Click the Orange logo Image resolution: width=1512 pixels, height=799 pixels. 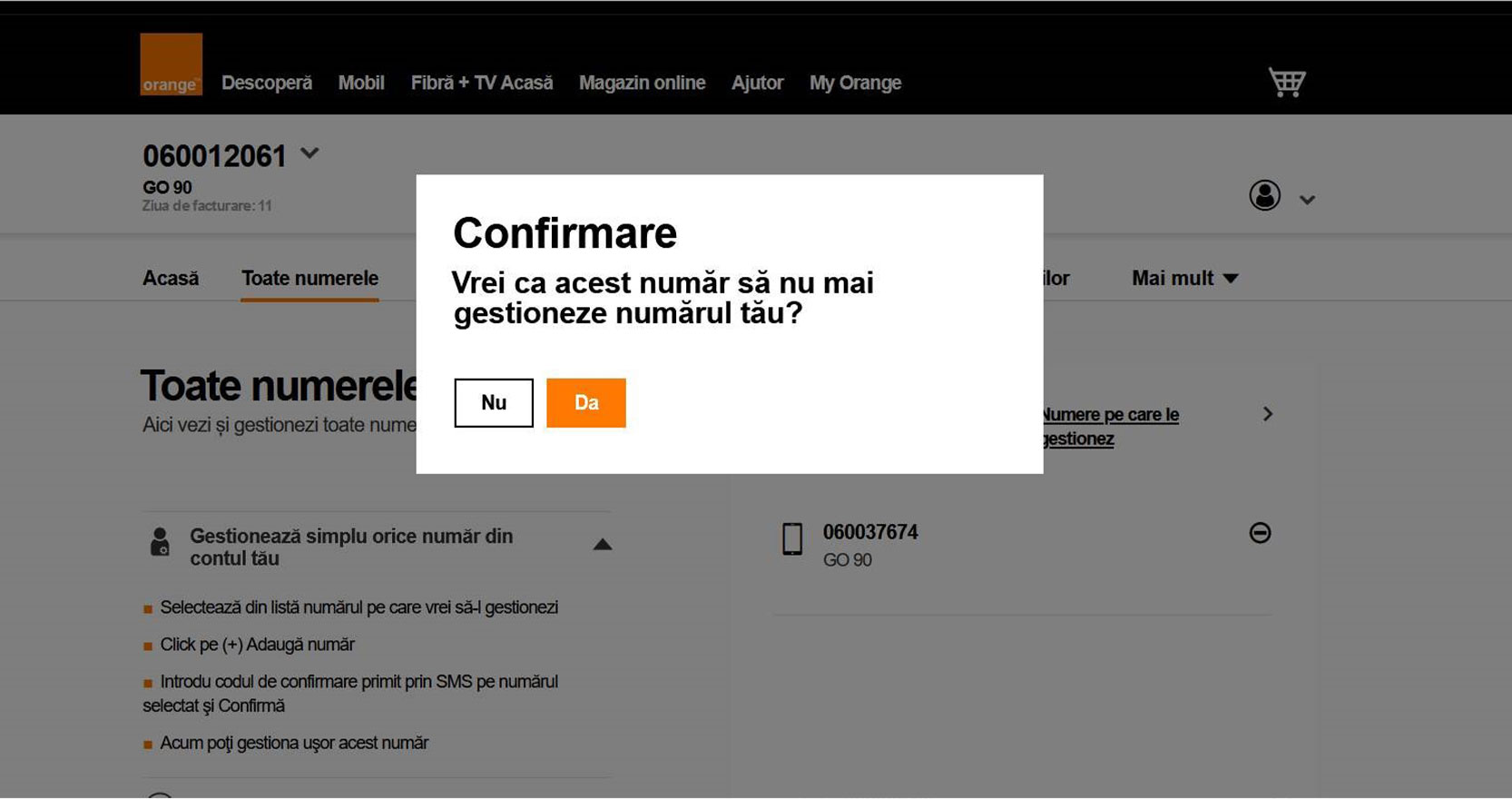[171, 64]
